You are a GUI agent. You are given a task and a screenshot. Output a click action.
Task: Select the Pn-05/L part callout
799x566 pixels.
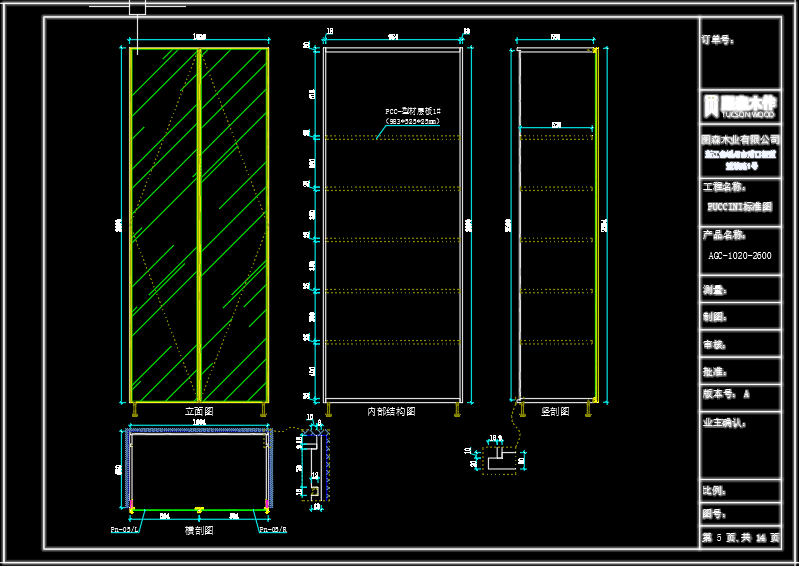tap(125, 530)
